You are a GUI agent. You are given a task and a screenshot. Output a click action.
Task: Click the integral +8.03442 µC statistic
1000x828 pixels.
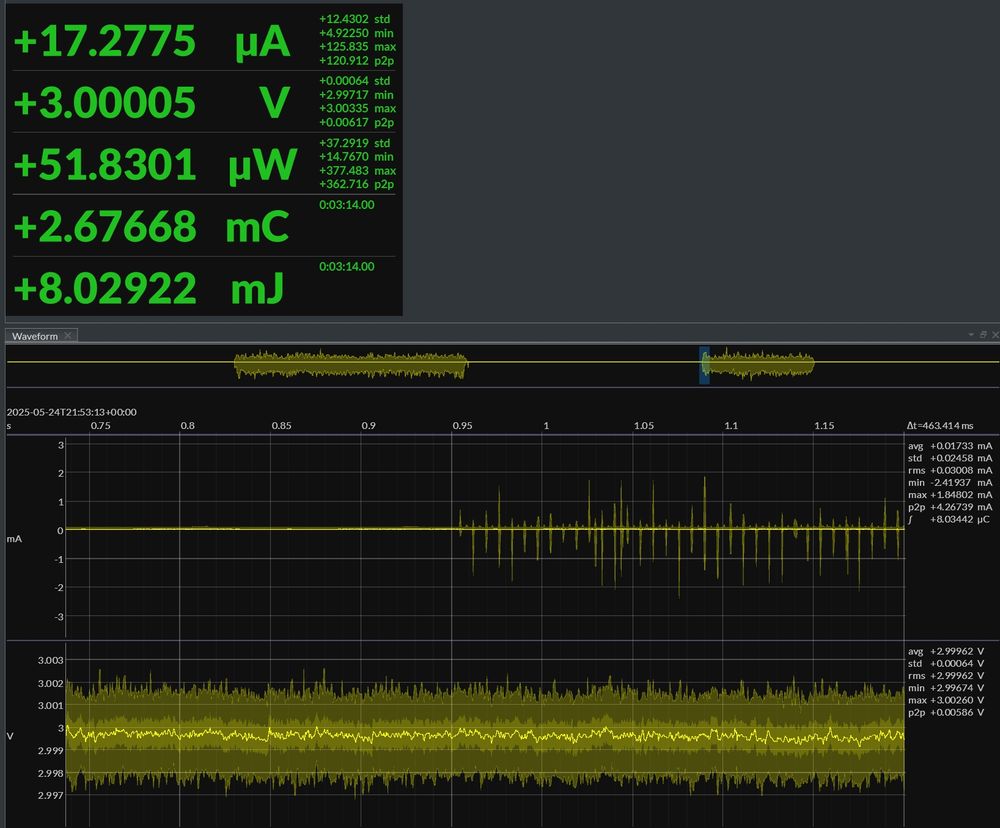pos(950,519)
